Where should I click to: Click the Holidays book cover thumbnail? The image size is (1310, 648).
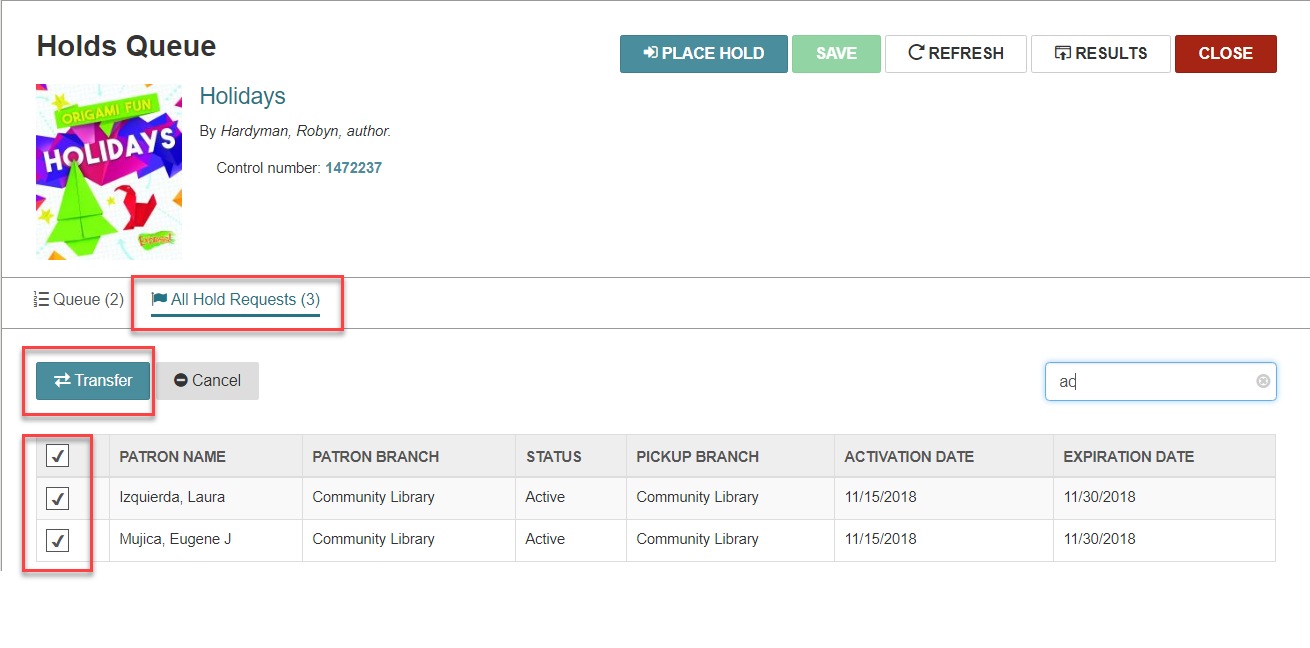pyautogui.click(x=109, y=172)
